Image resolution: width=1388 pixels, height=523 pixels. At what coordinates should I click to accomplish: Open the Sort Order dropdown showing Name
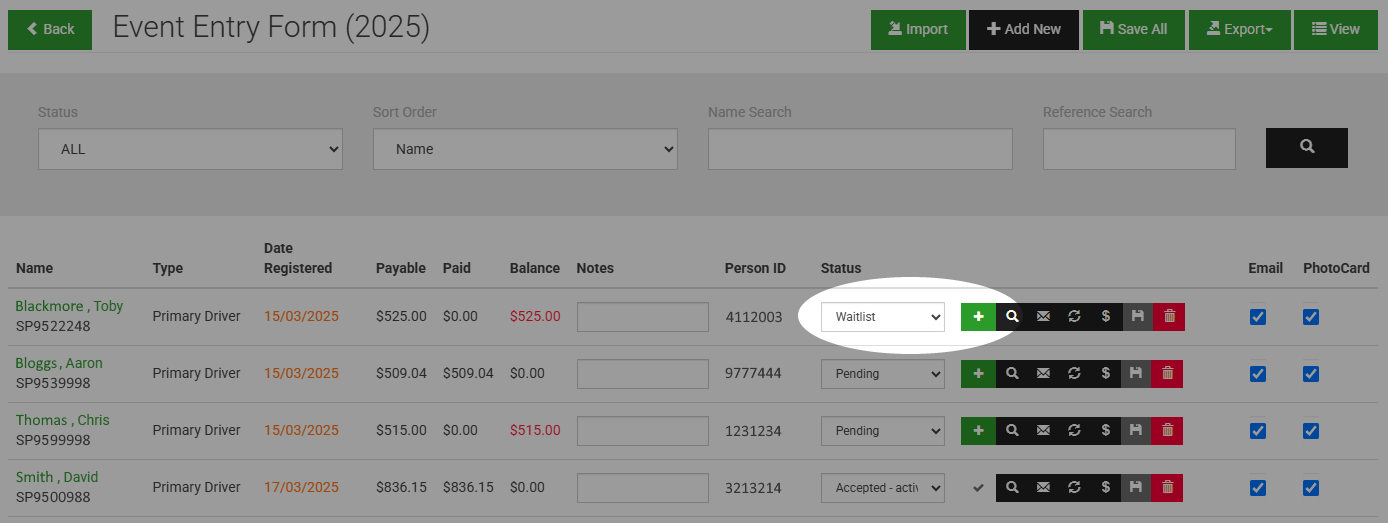point(525,149)
